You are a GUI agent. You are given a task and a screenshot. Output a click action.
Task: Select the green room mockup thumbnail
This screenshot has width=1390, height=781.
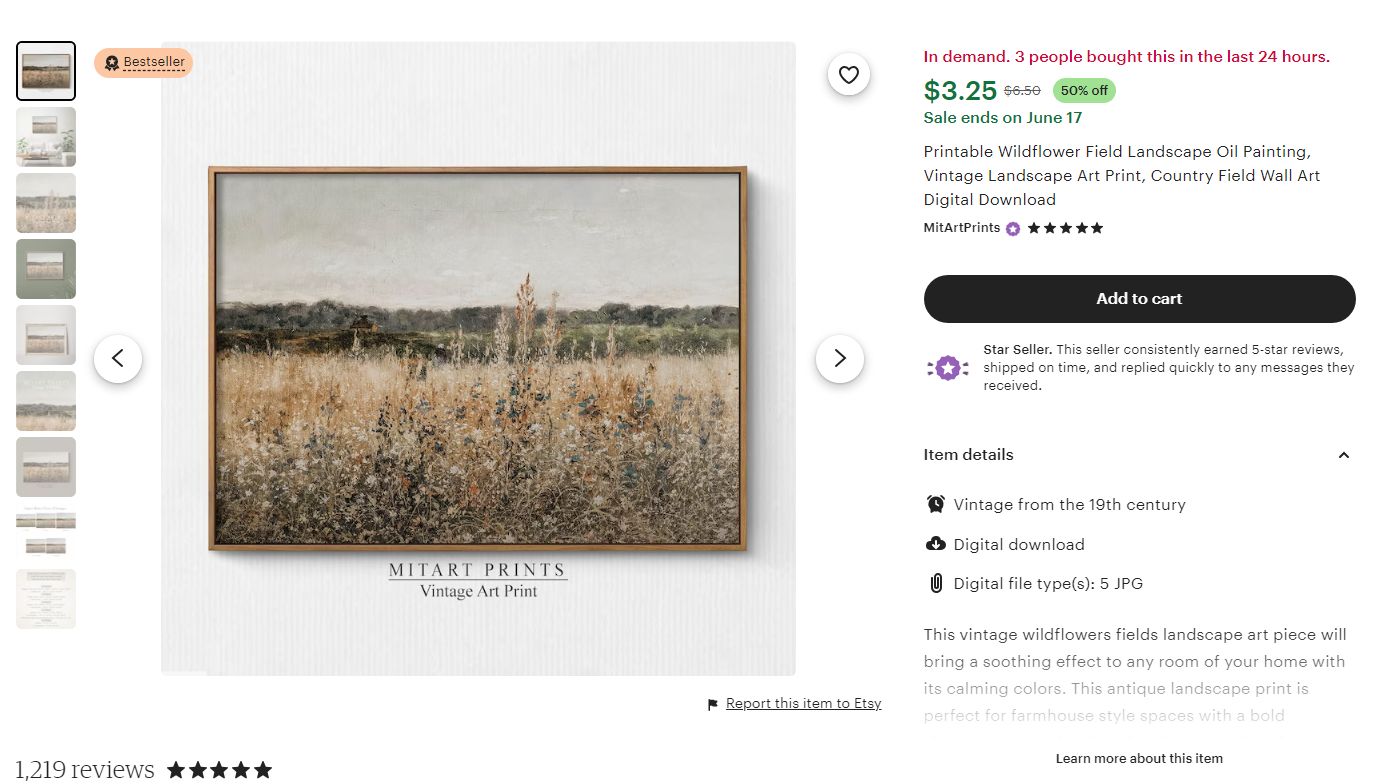[45, 268]
